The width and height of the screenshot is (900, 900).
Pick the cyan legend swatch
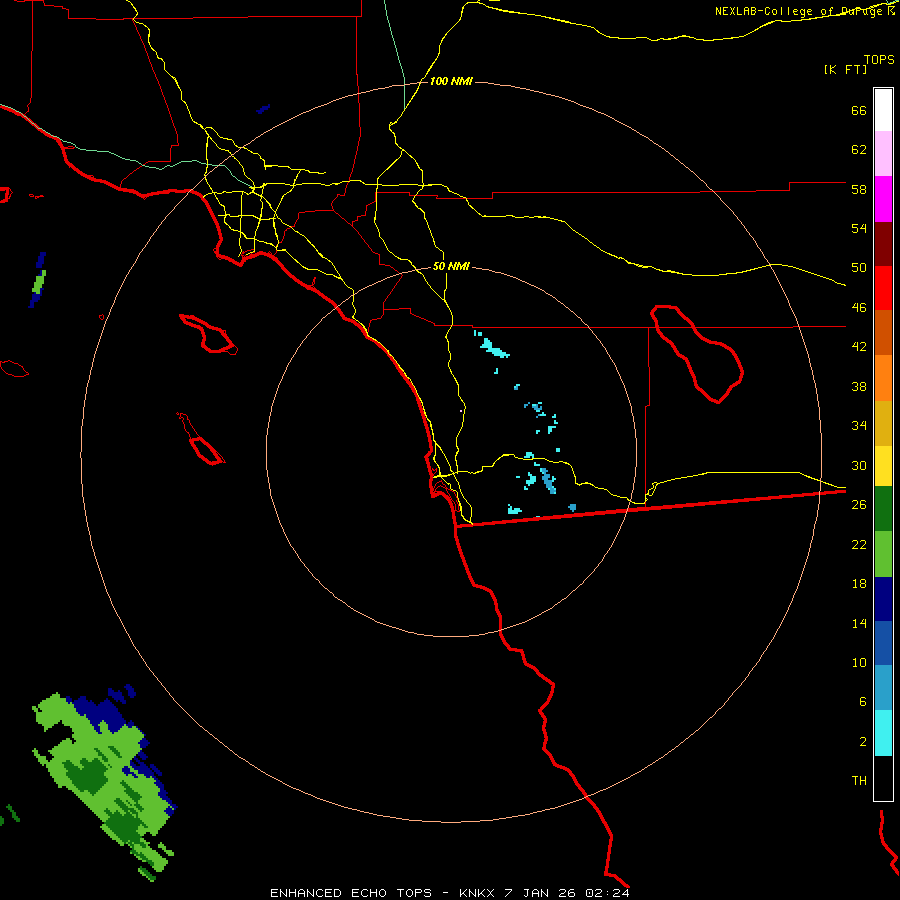tap(883, 733)
